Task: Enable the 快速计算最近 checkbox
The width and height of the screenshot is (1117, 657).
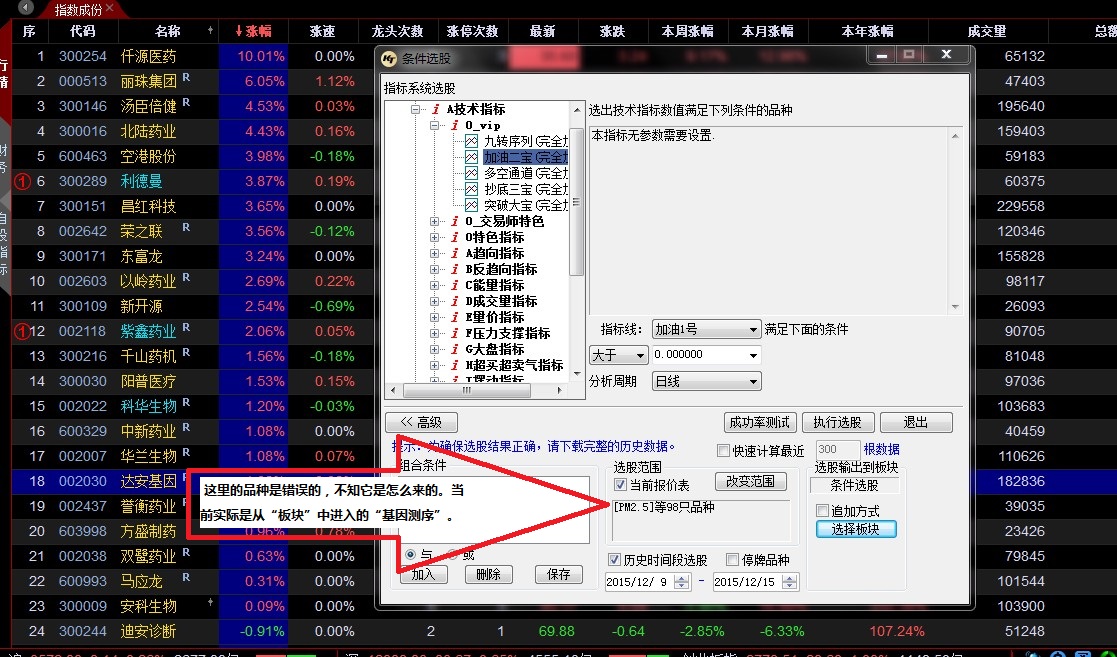Action: click(x=724, y=450)
